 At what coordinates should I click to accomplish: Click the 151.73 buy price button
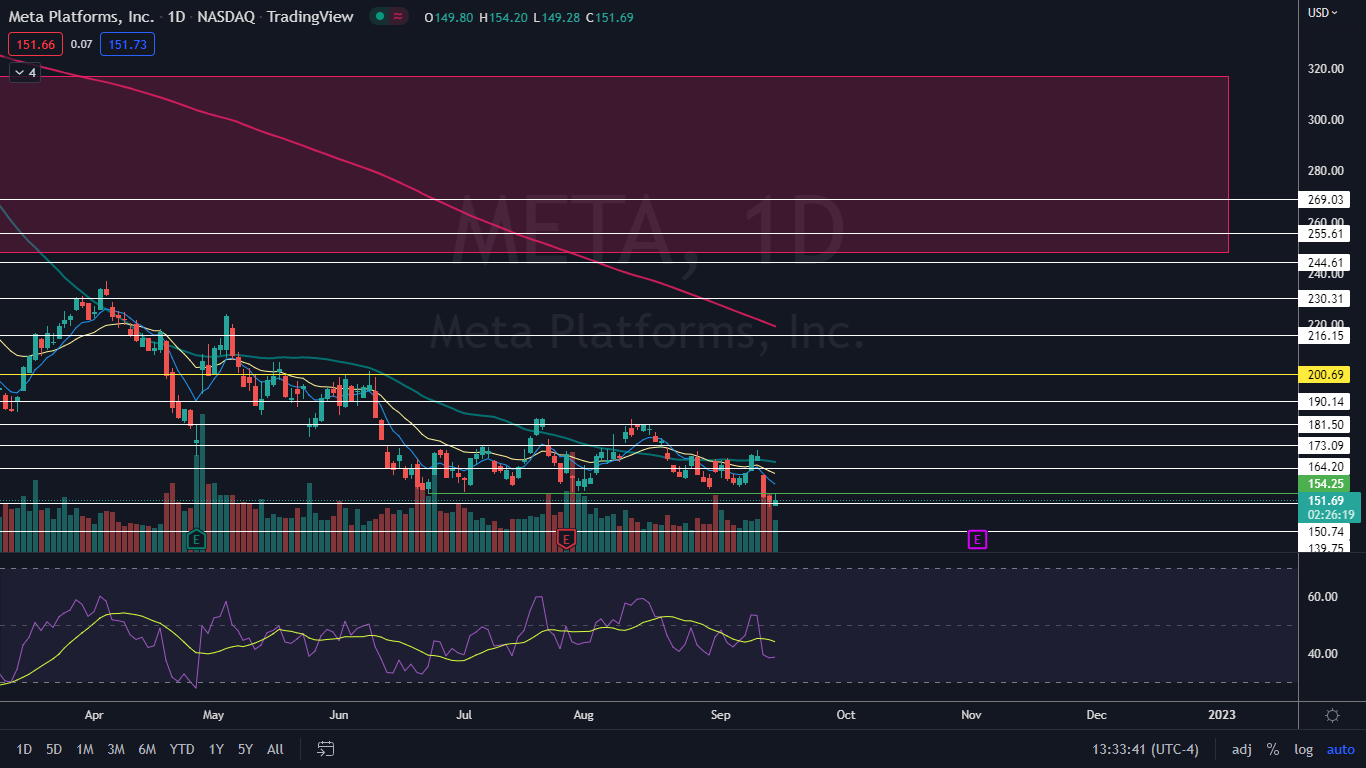(127, 44)
